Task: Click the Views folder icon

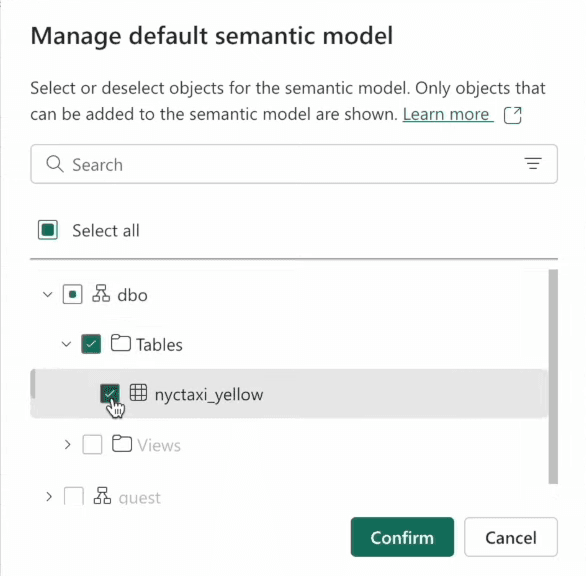Action: (122, 444)
